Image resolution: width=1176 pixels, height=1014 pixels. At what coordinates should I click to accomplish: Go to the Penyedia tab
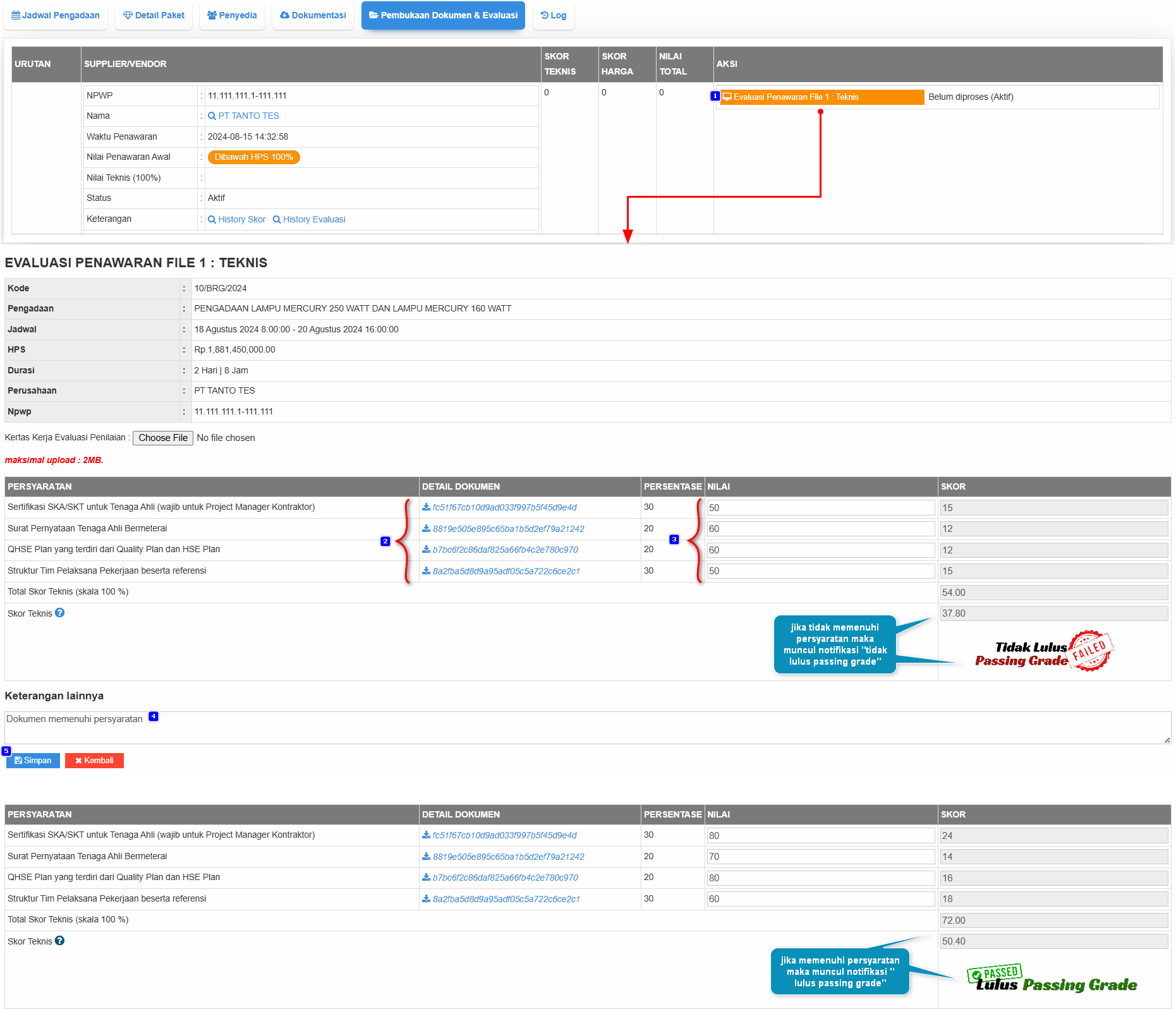click(x=232, y=15)
